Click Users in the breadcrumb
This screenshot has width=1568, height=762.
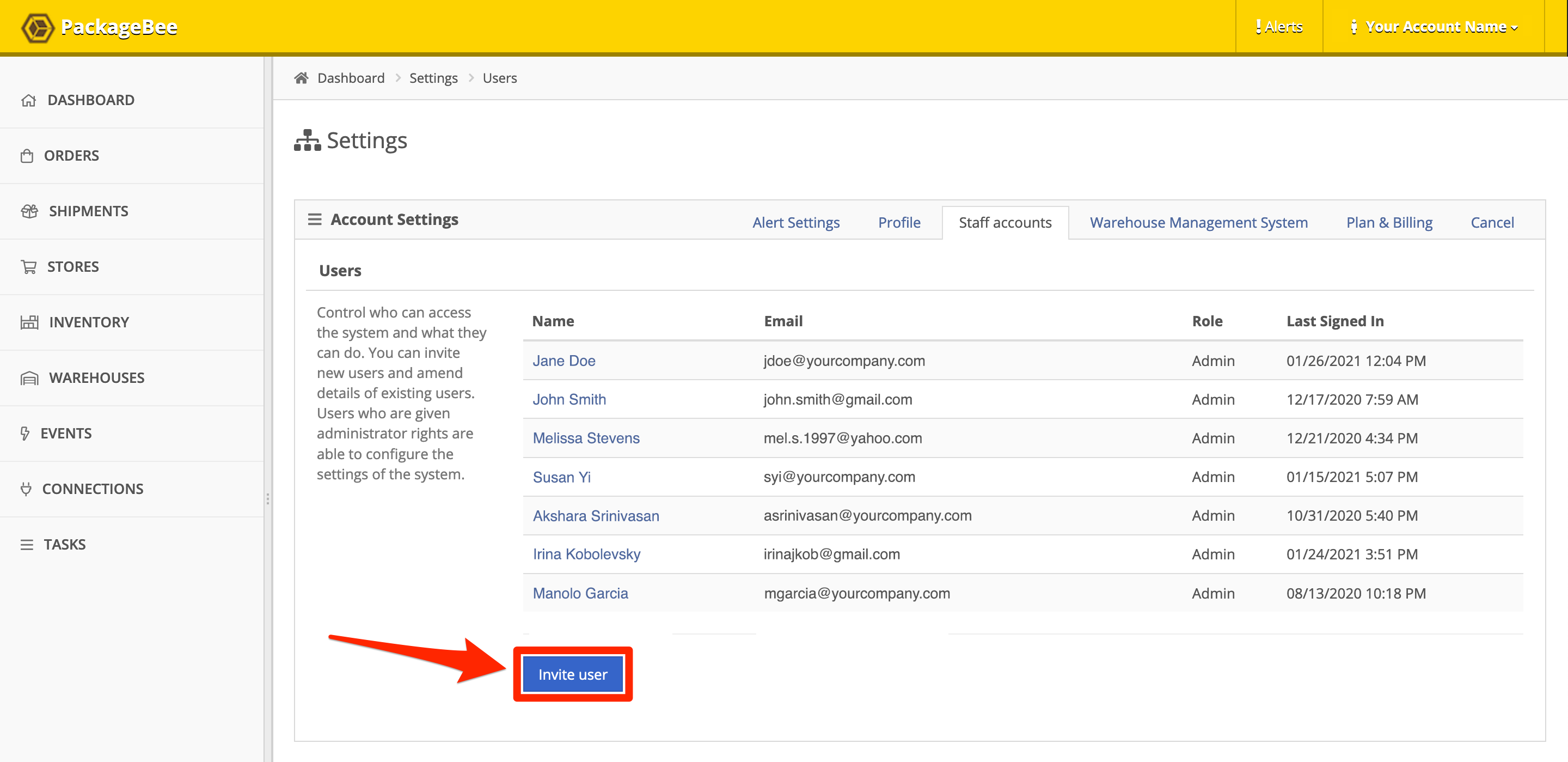tap(499, 78)
